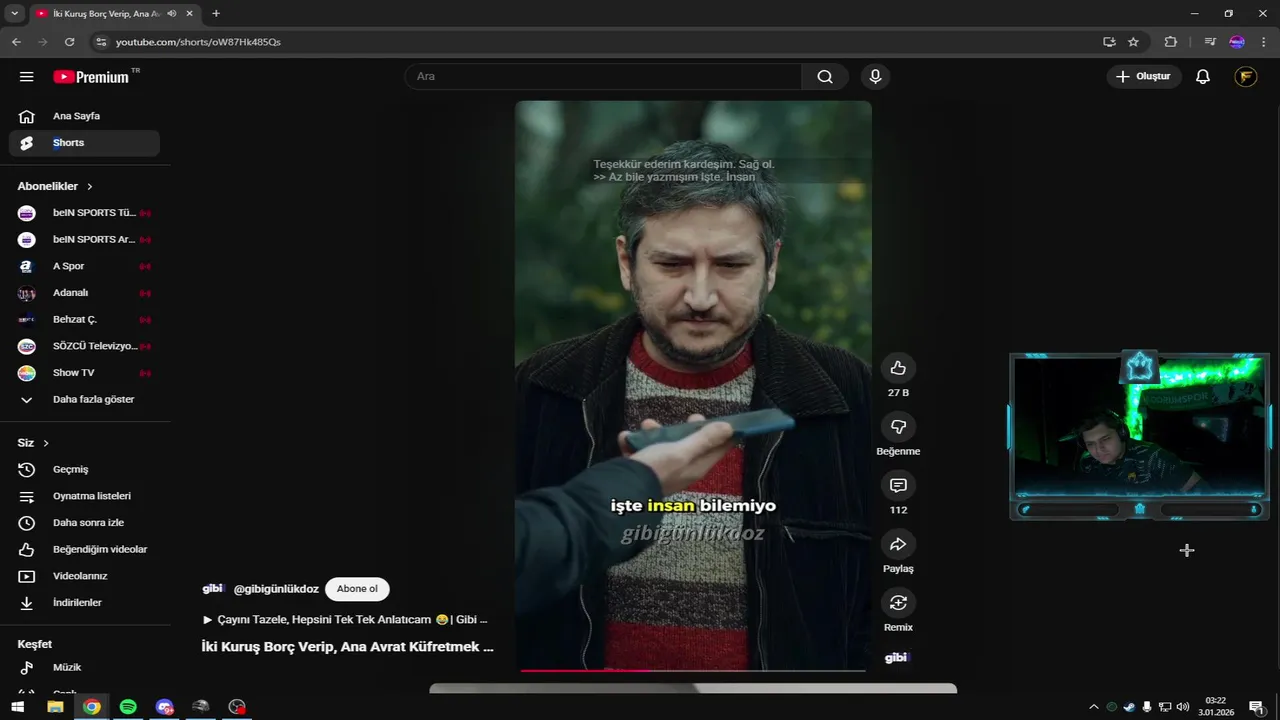Screen dimensions: 1280x720
Task: Share the Short with Paylaş
Action: [898, 544]
